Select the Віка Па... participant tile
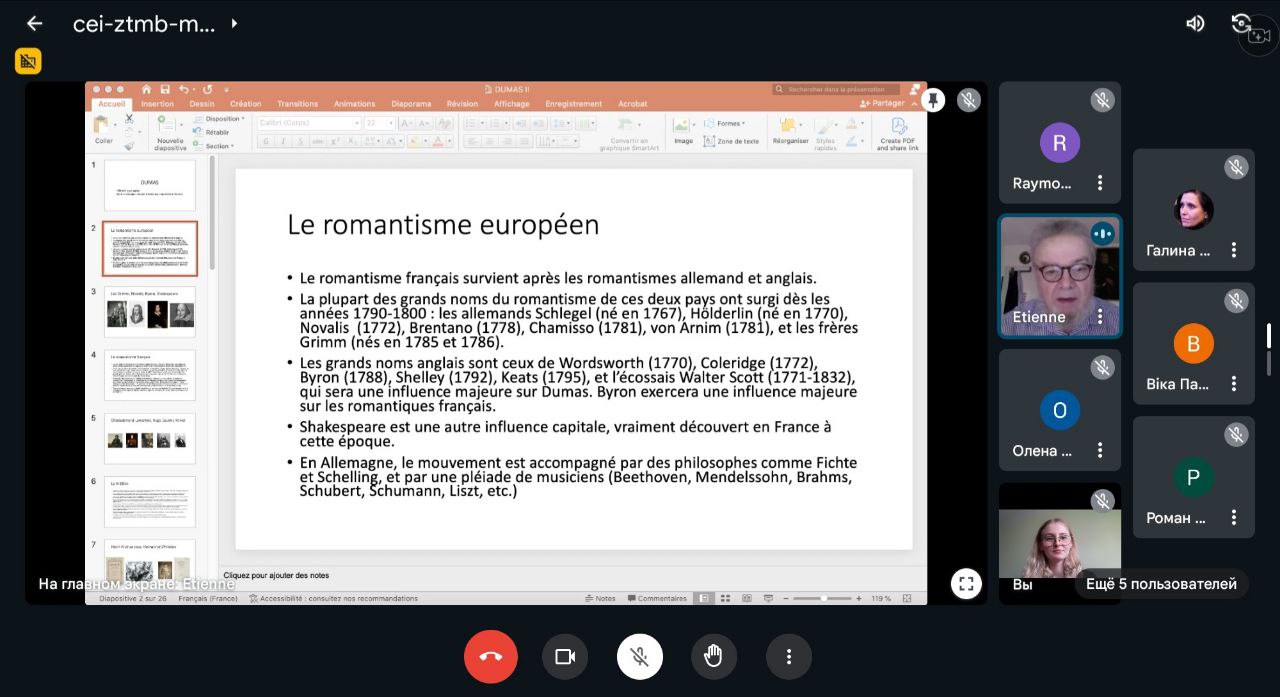This screenshot has width=1280, height=697. point(1194,343)
